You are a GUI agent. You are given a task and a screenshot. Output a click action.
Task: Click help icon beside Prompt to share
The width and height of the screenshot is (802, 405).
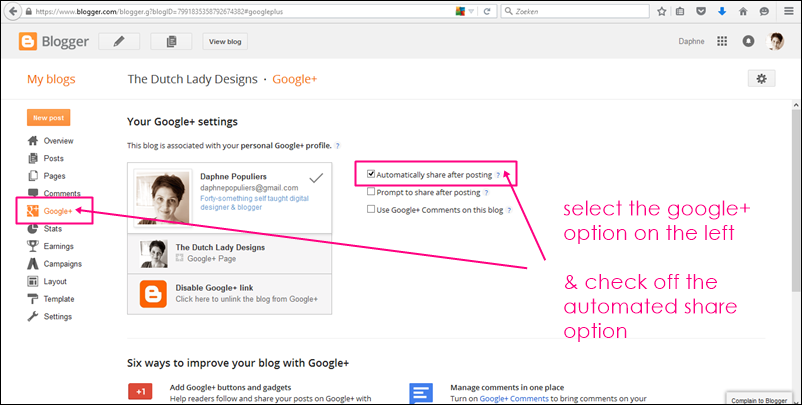point(486,193)
